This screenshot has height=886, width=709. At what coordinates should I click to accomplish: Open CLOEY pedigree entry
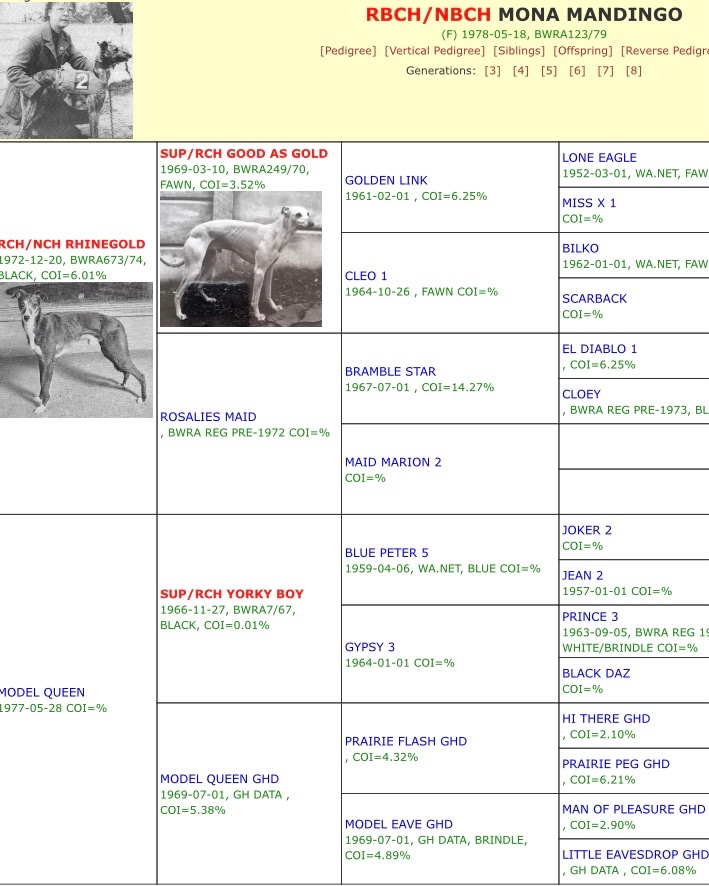pyautogui.click(x=581, y=394)
